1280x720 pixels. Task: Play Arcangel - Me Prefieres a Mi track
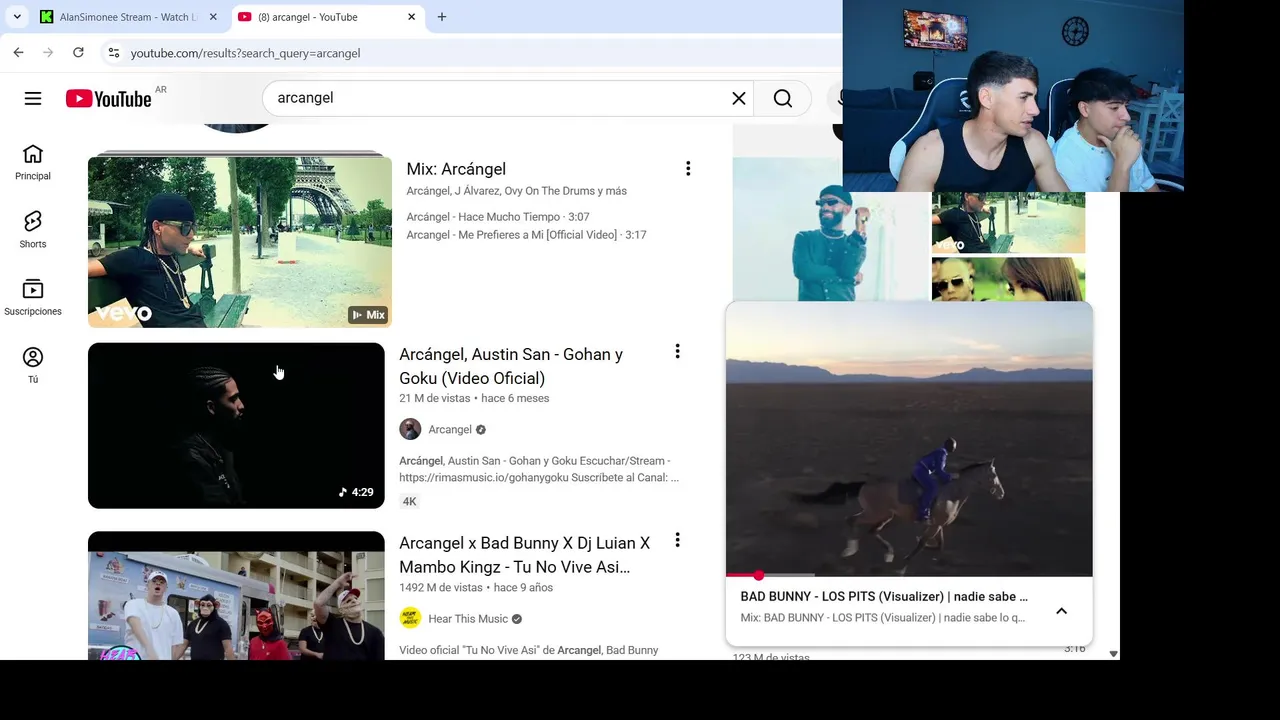pos(526,235)
